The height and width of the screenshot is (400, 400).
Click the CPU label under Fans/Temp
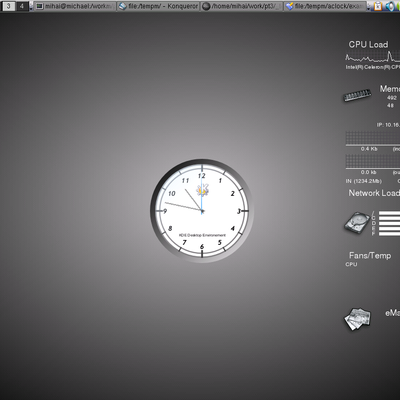[351, 264]
